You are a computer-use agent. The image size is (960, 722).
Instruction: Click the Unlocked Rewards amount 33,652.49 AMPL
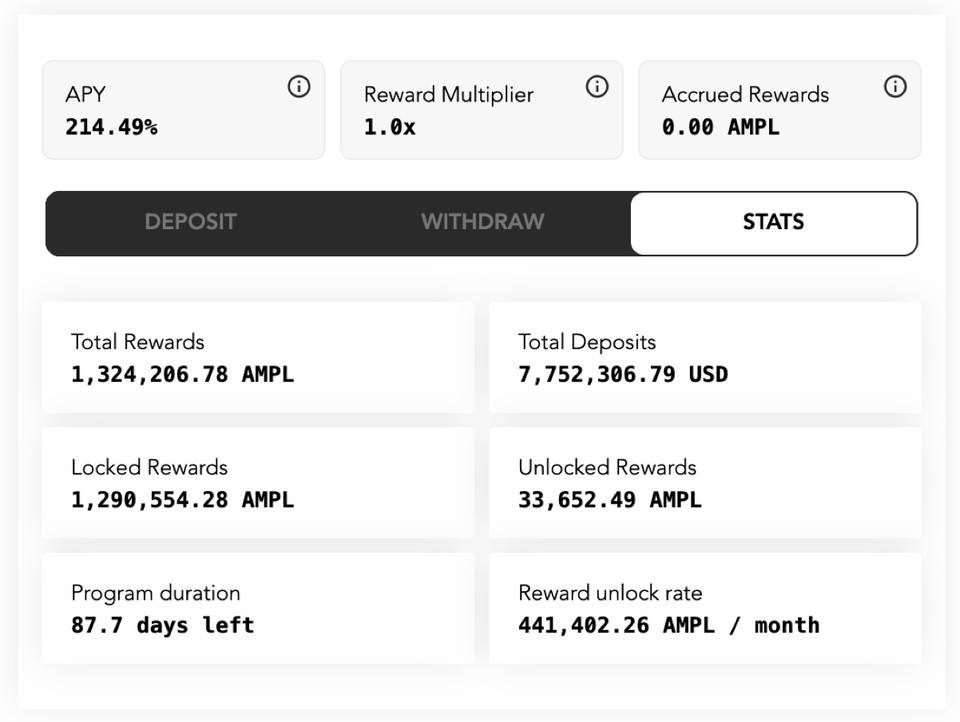609,499
